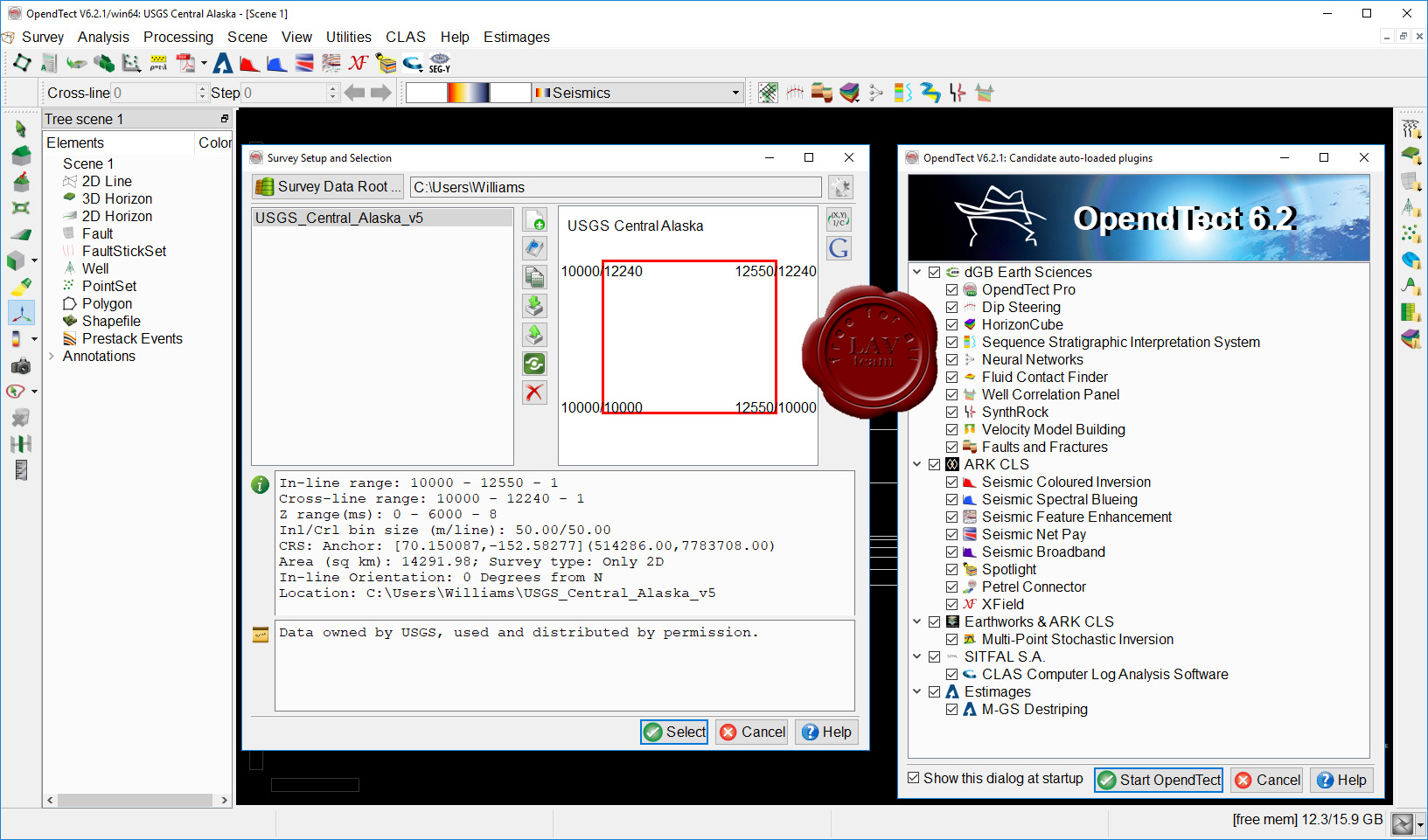The width and height of the screenshot is (1428, 840).
Task: Collapse the Earthworks & ARK CLS group
Action: click(917, 622)
